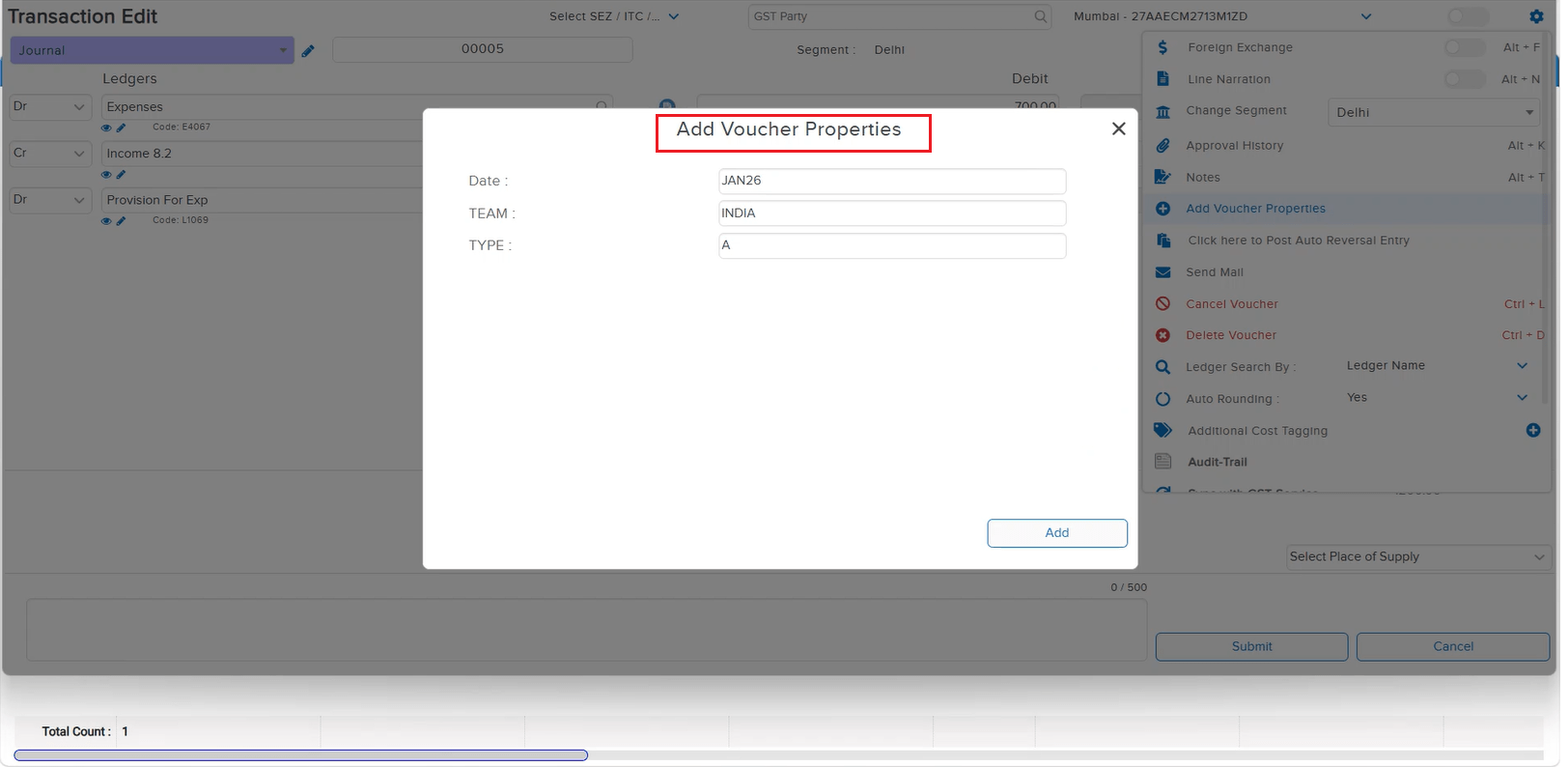The image size is (1568, 767).
Task: Click the GST Party search field
Action: pyautogui.click(x=899, y=16)
